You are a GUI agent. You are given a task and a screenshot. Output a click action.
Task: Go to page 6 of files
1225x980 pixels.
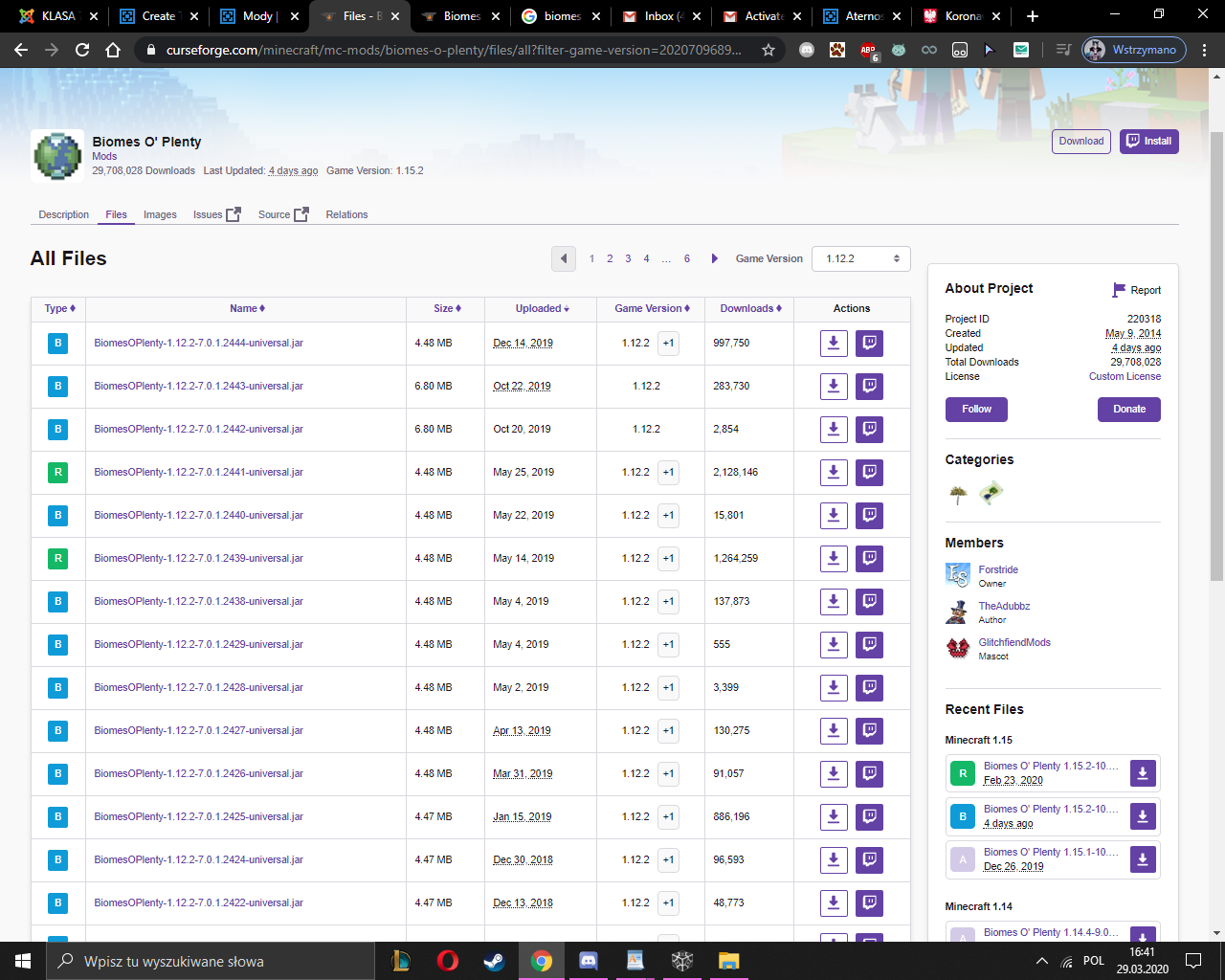[x=686, y=258]
